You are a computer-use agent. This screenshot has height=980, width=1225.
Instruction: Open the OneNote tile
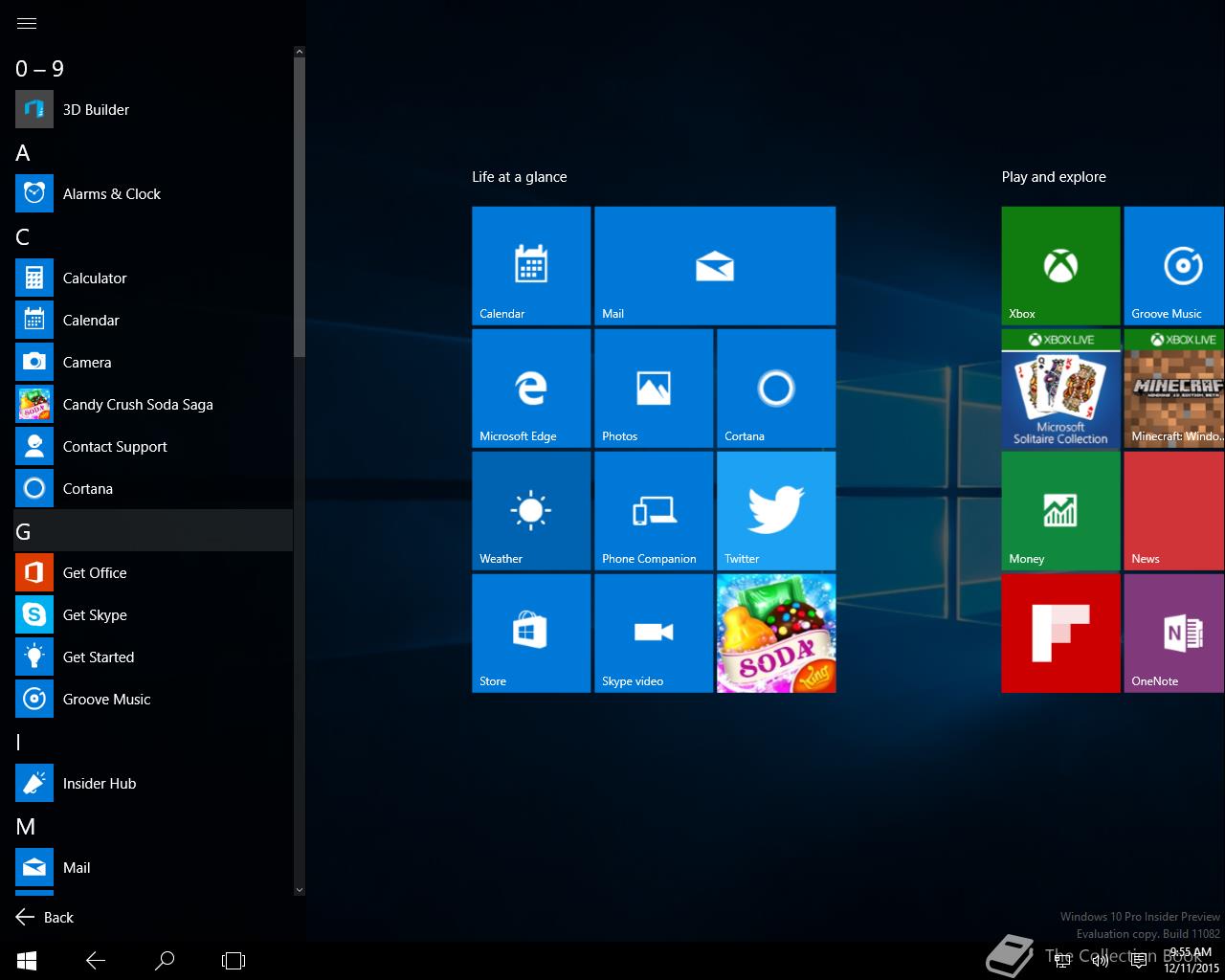pyautogui.click(x=1174, y=634)
